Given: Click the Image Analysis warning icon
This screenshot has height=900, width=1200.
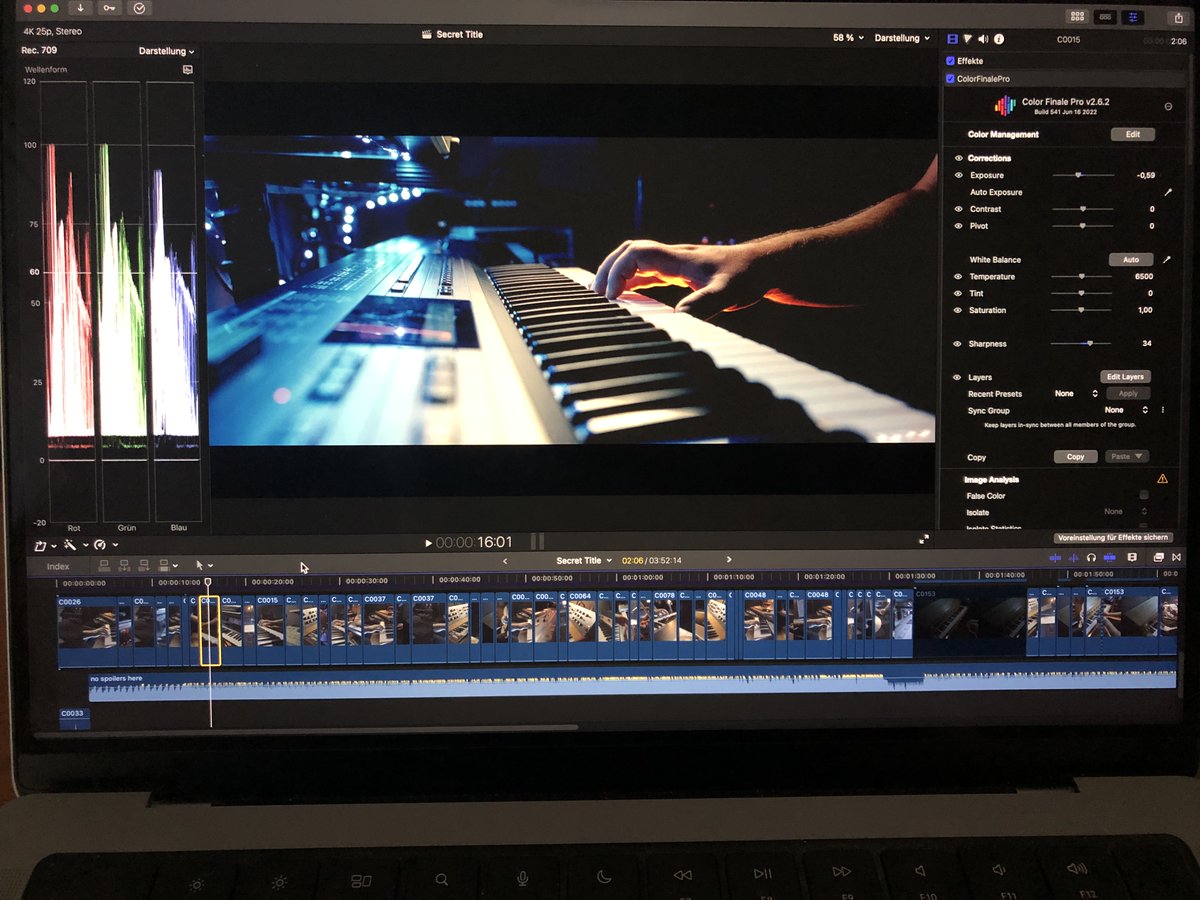Looking at the screenshot, I should point(1162,479).
